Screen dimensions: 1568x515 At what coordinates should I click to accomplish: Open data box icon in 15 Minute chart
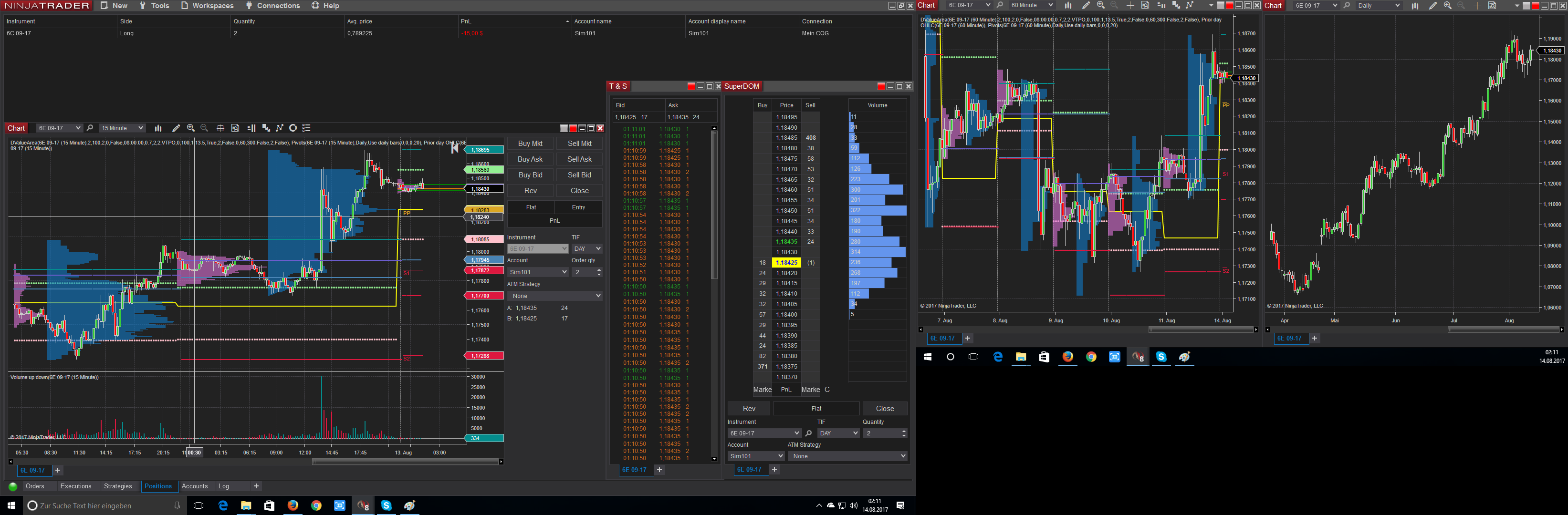[x=235, y=128]
